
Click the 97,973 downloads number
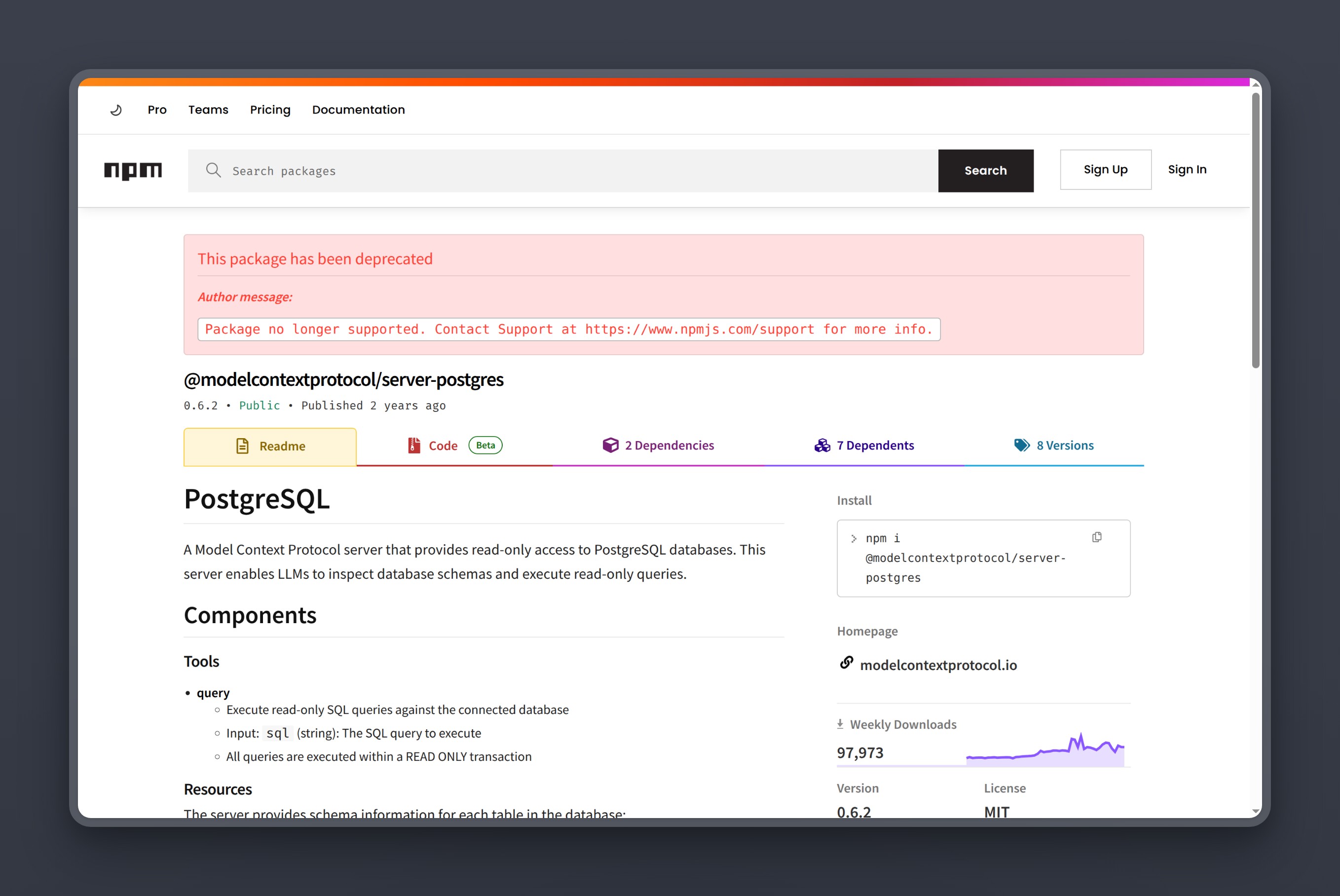coord(860,752)
